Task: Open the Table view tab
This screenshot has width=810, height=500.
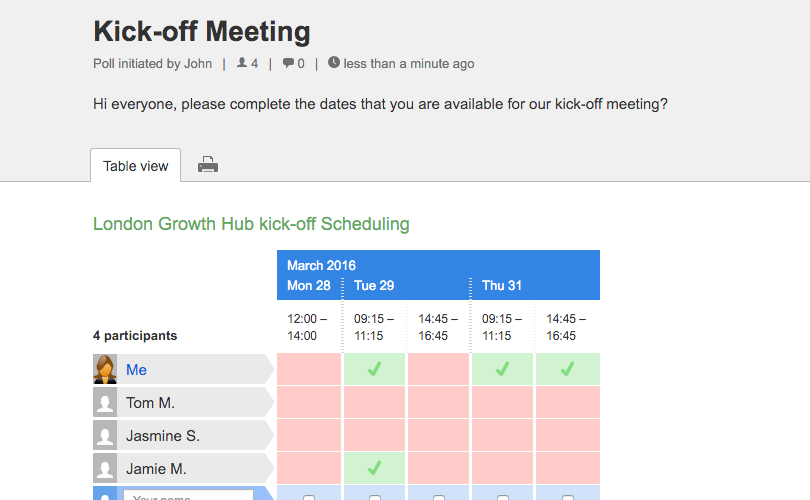Action: click(135, 166)
